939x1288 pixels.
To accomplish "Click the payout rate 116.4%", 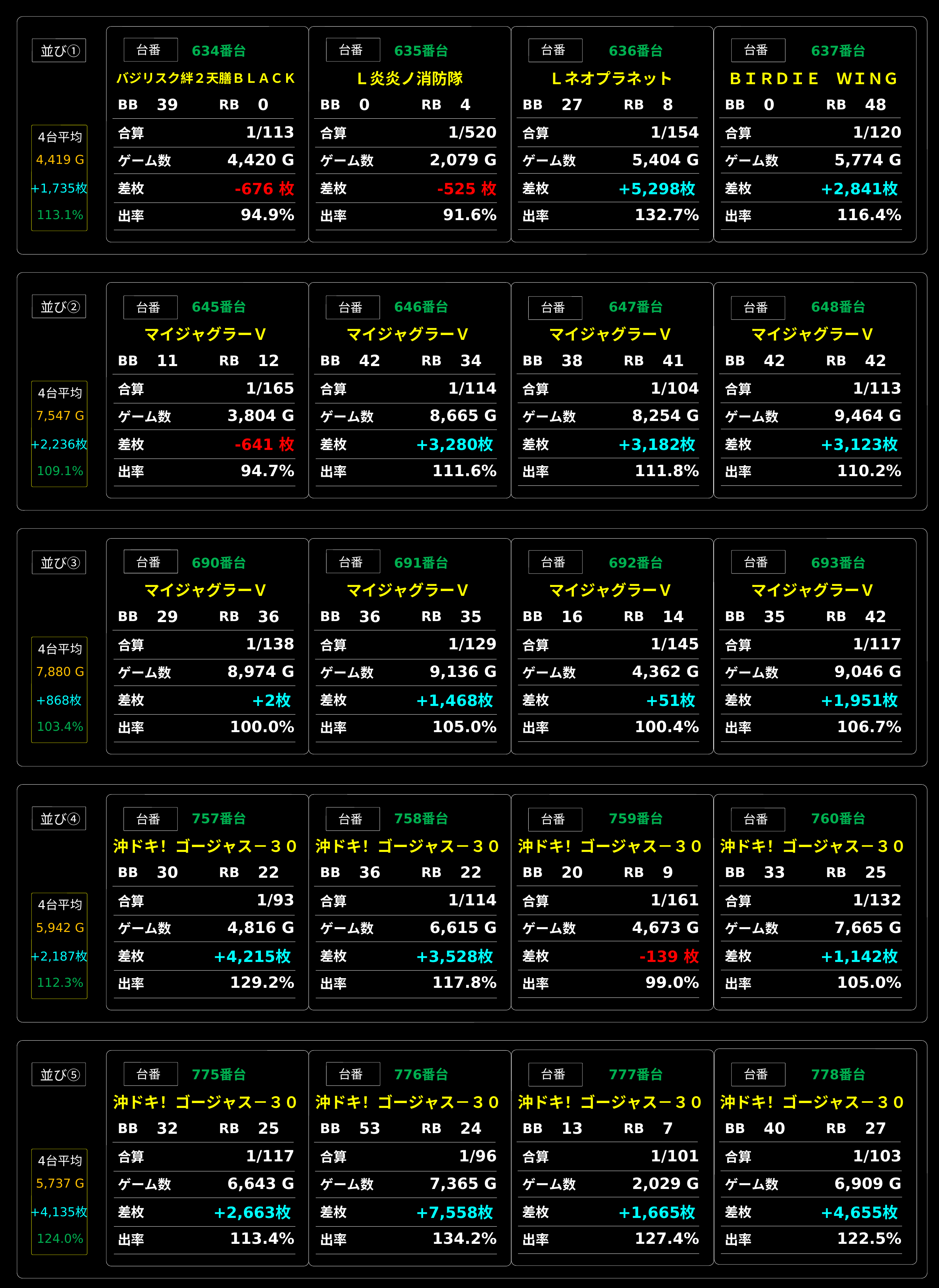I will click(869, 215).
